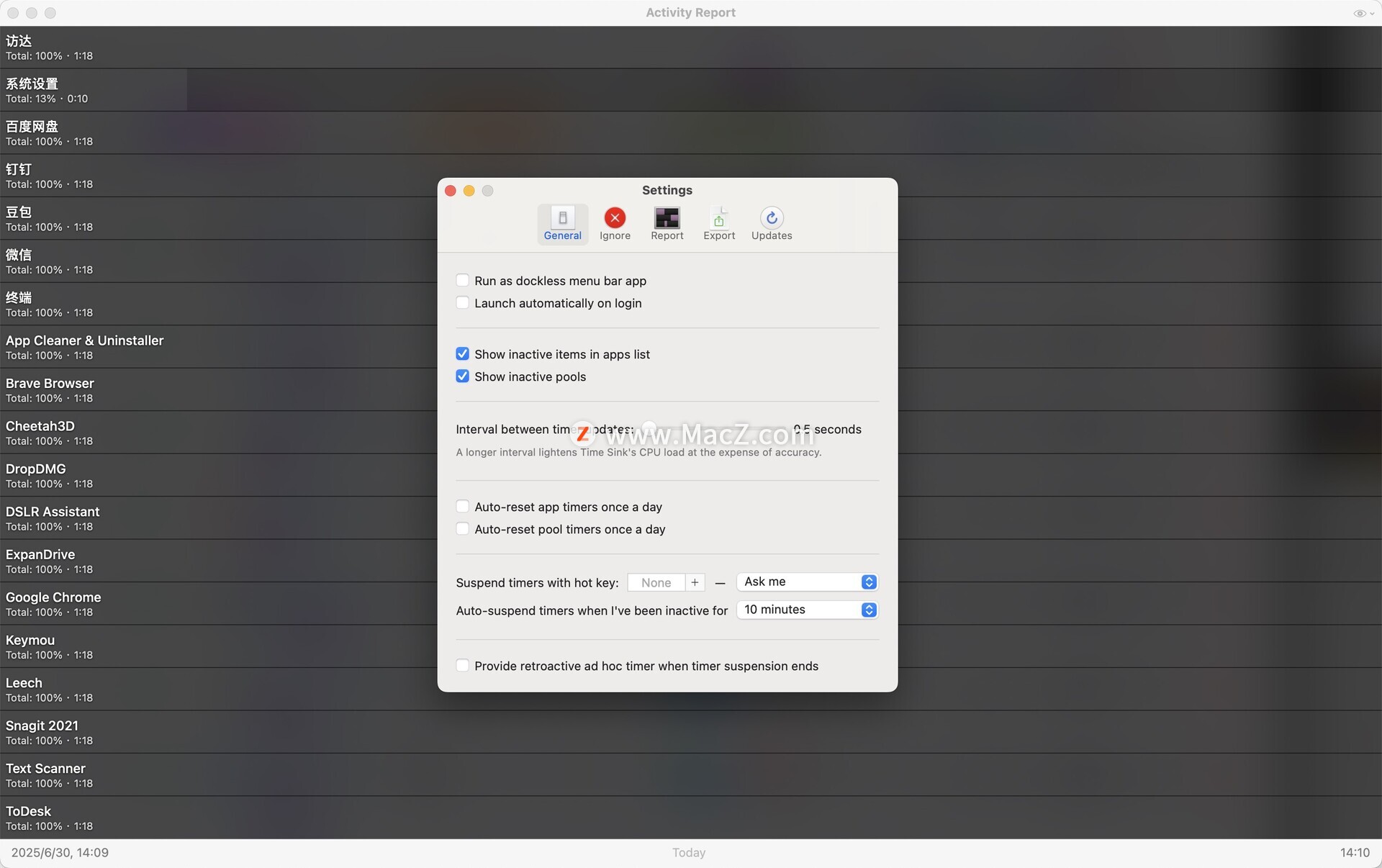This screenshot has width=1382, height=868.
Task: Click the Today label in the bottom bar
Action: pyautogui.click(x=689, y=853)
